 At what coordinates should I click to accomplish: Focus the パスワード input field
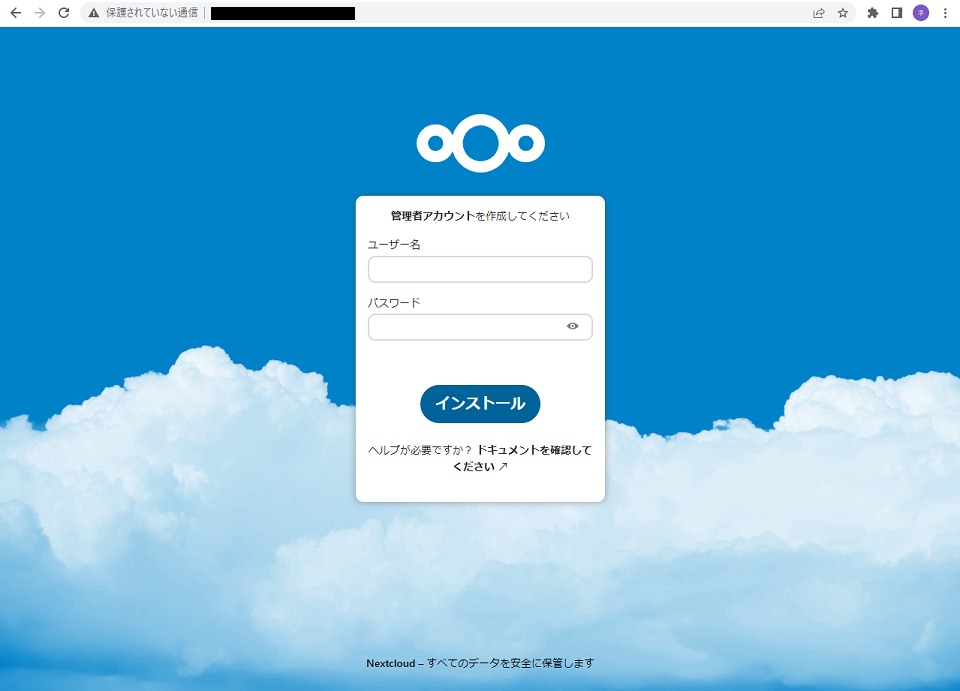[480, 327]
